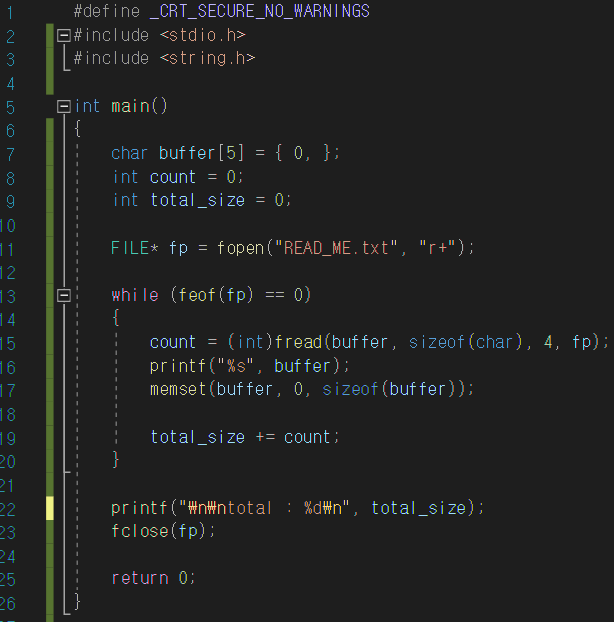The width and height of the screenshot is (614, 622).
Task: Collapse the int main() function fold
Action: [63, 106]
